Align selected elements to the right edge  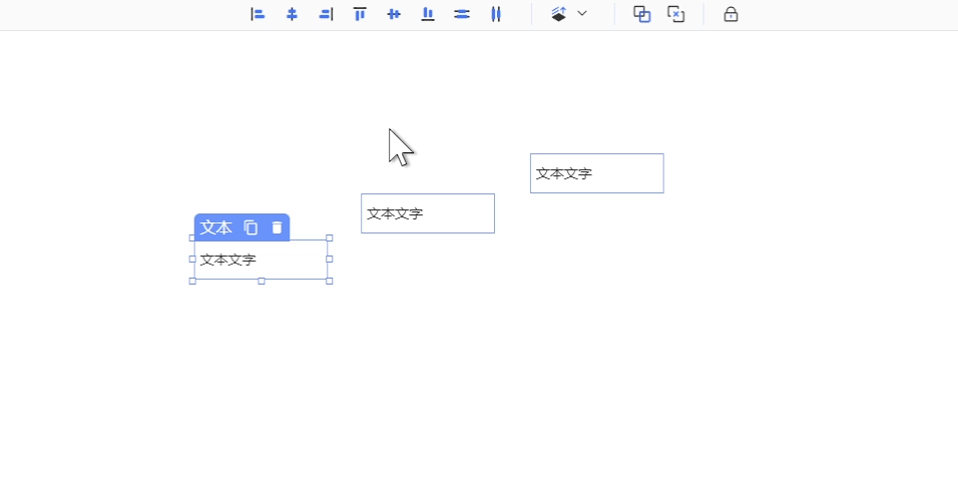click(326, 14)
